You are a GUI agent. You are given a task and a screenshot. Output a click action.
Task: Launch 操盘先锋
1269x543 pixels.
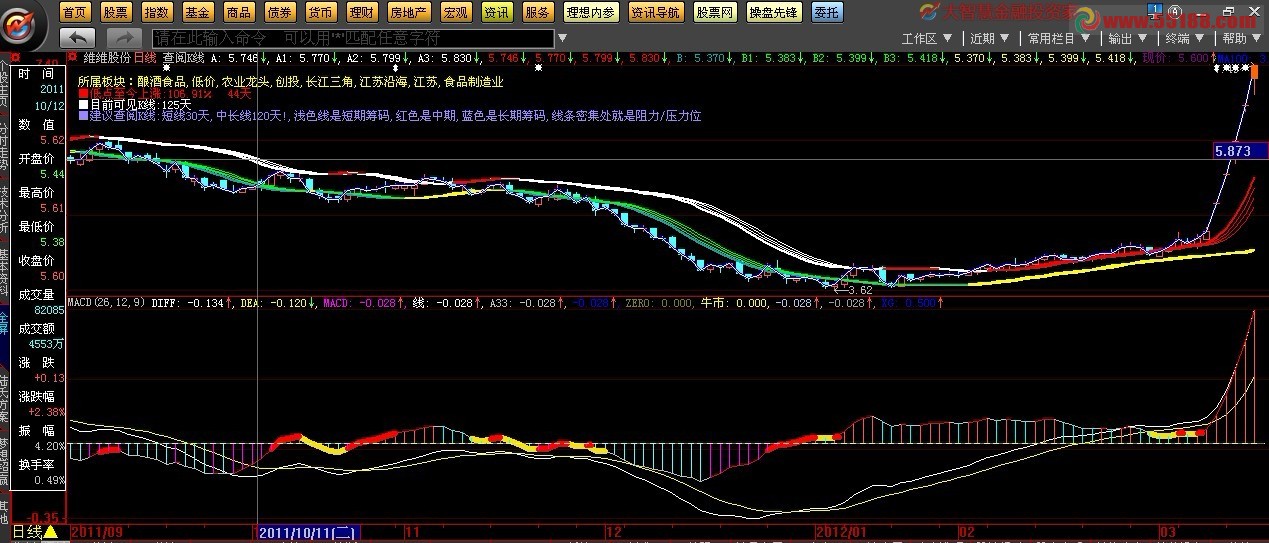(x=773, y=12)
